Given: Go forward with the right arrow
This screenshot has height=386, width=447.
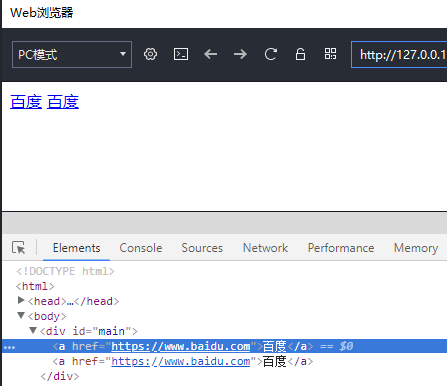Looking at the screenshot, I should (240, 54).
